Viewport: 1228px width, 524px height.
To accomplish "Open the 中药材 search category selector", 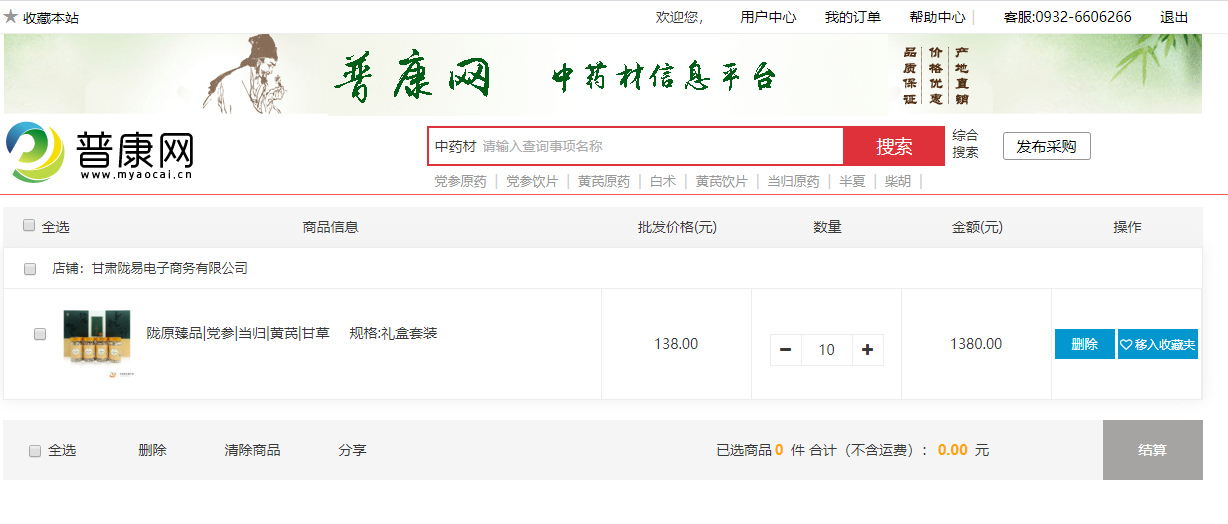I will click(455, 147).
